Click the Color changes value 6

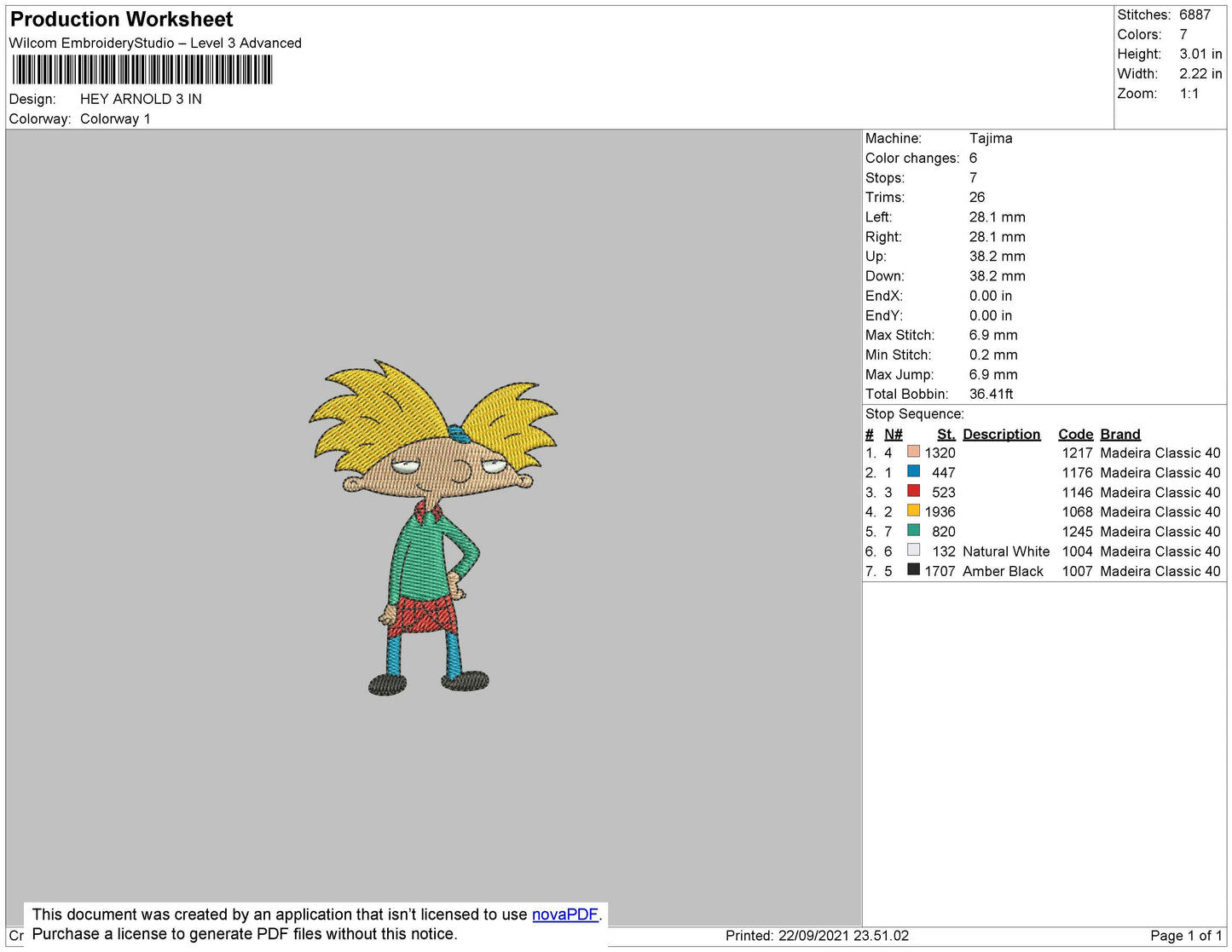[x=973, y=158]
